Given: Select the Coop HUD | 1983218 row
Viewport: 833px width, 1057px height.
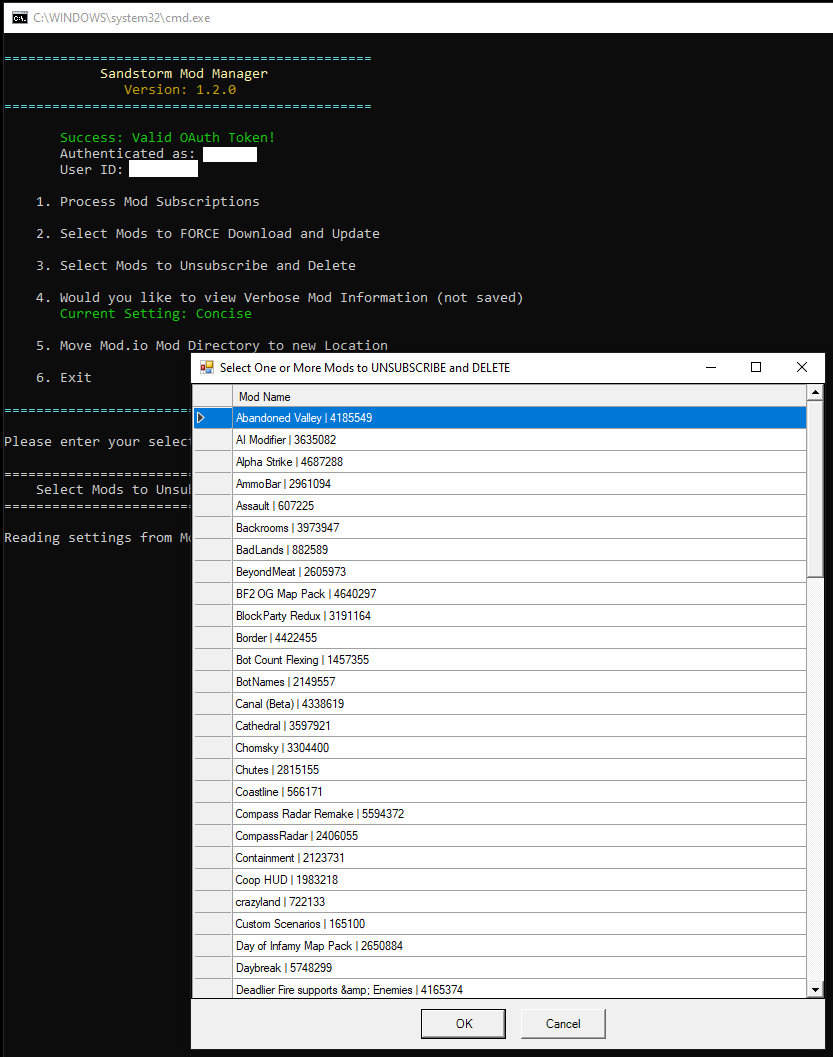Looking at the screenshot, I should coord(519,880).
